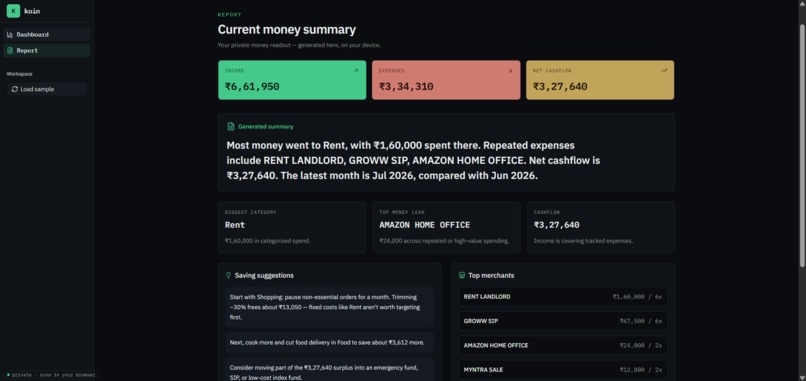The height and width of the screenshot is (381, 806).
Task: Click the green private status dot
Action: click(8, 375)
